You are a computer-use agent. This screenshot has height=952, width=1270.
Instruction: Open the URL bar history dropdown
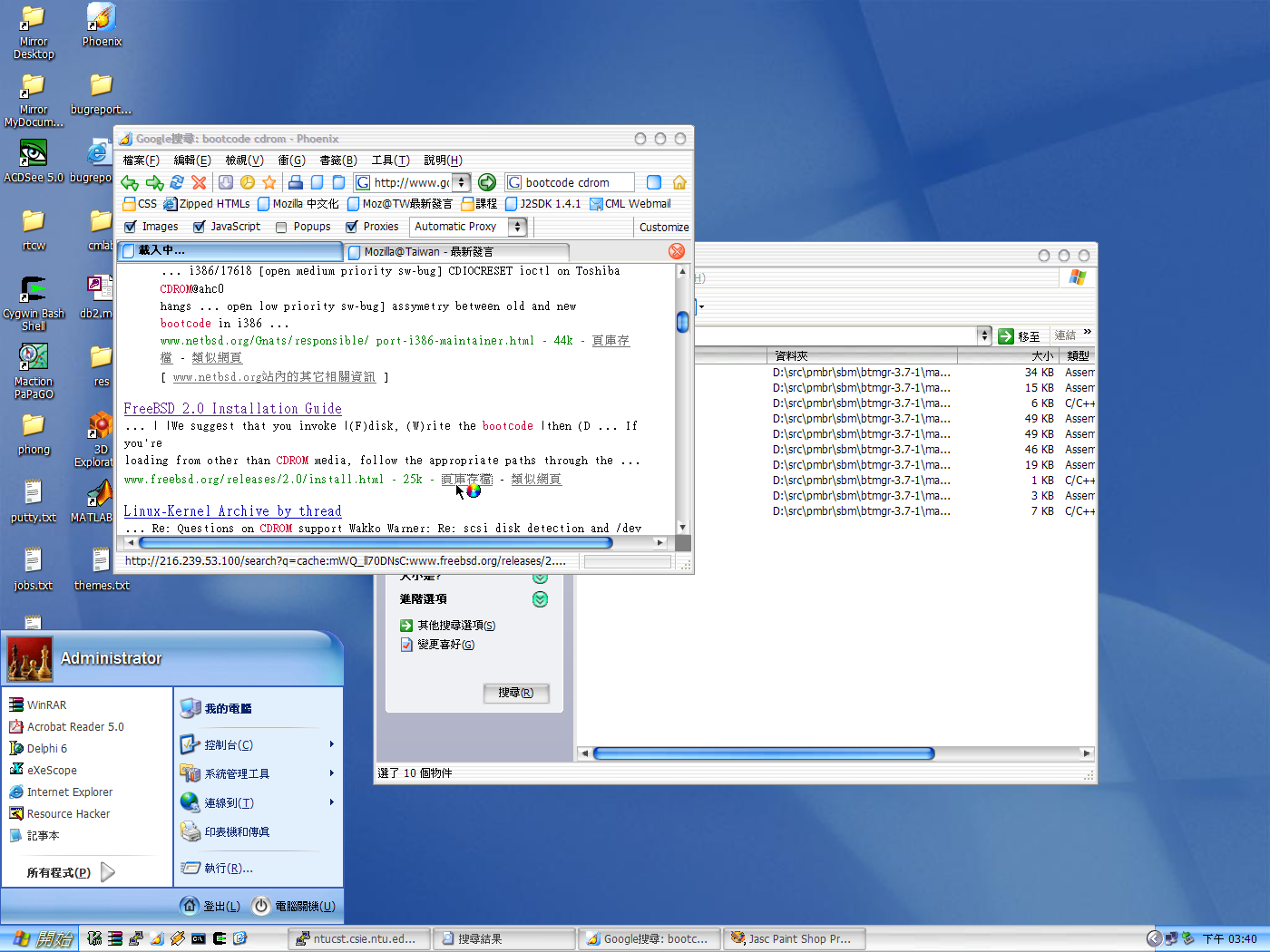pos(462,182)
